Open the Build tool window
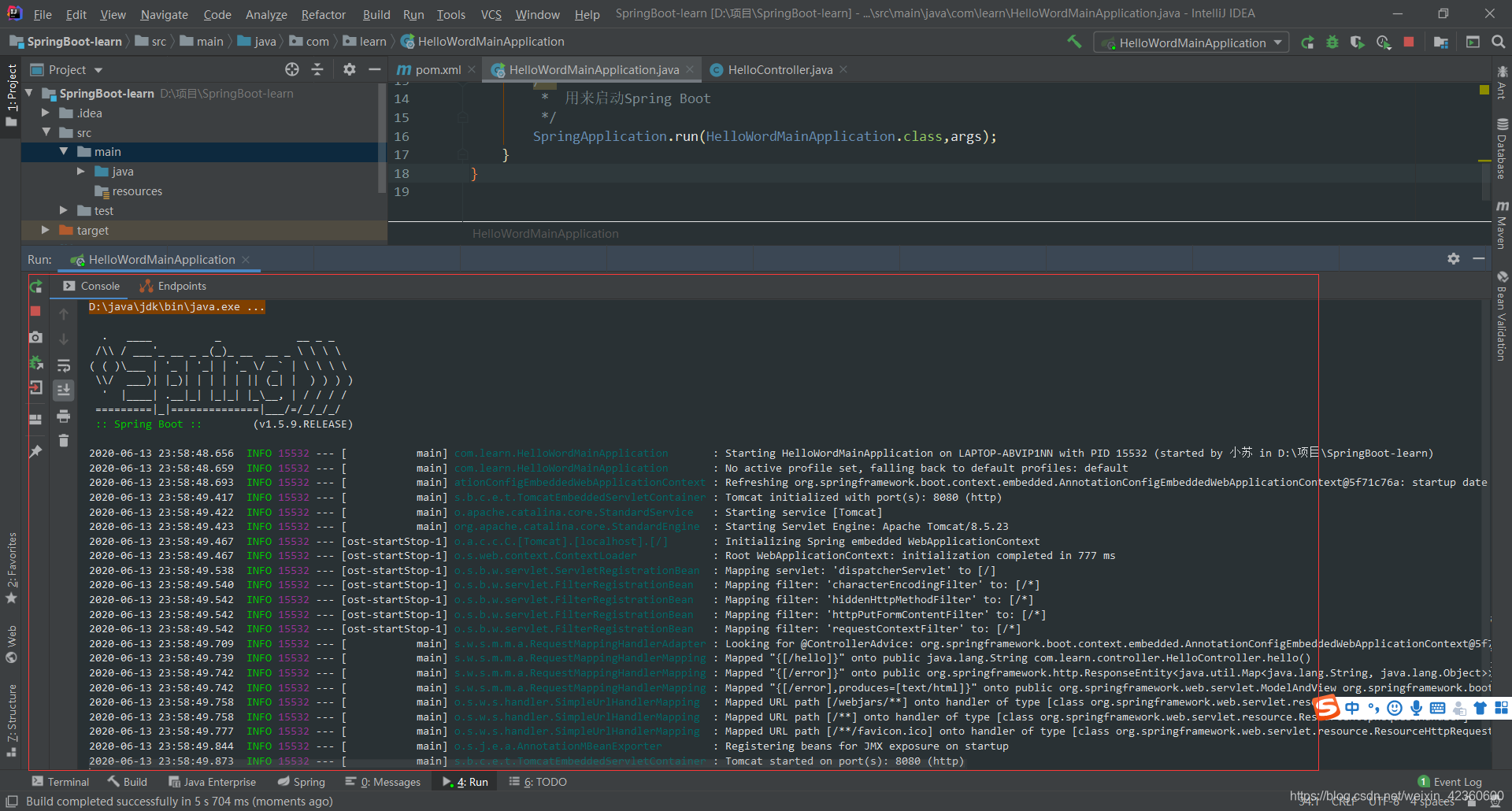 (128, 782)
